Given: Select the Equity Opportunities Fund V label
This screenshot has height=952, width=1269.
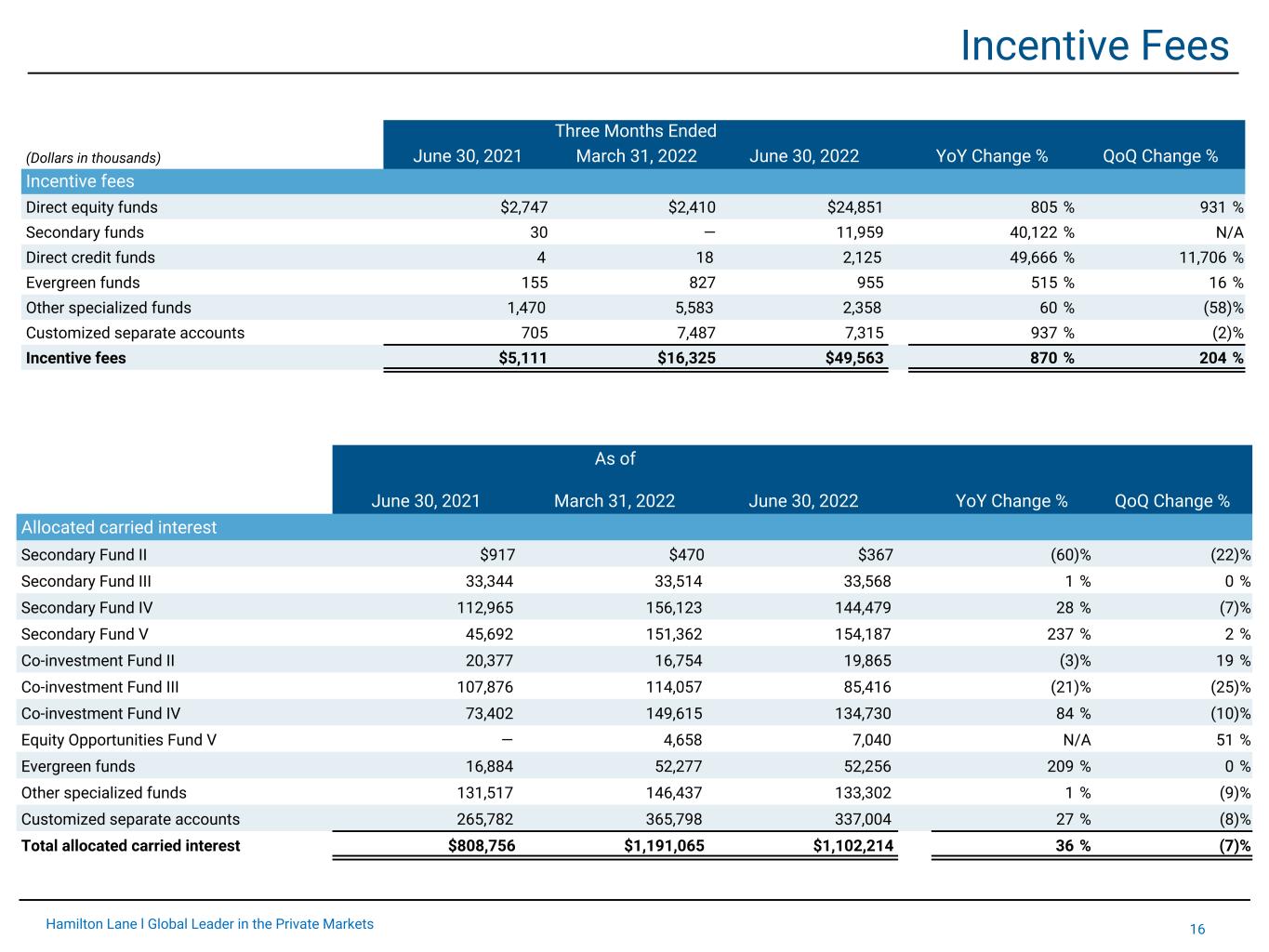Looking at the screenshot, I should tap(118, 740).
